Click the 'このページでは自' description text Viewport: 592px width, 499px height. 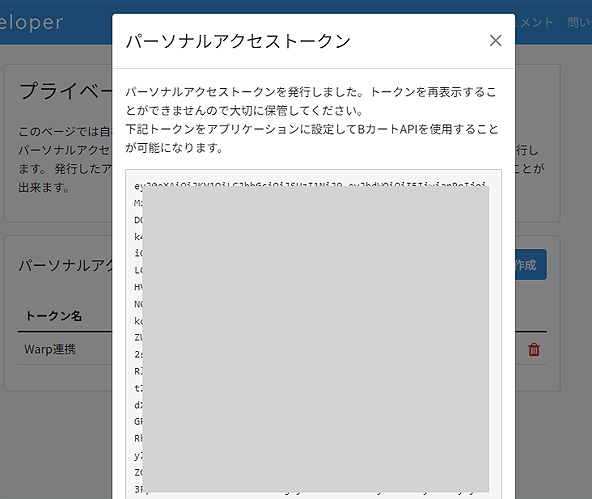65,132
